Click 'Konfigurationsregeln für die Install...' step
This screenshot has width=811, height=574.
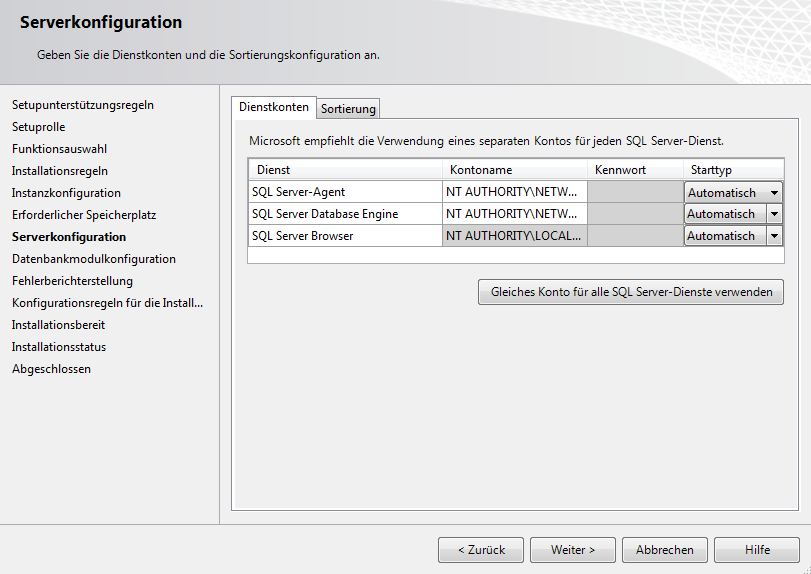108,303
